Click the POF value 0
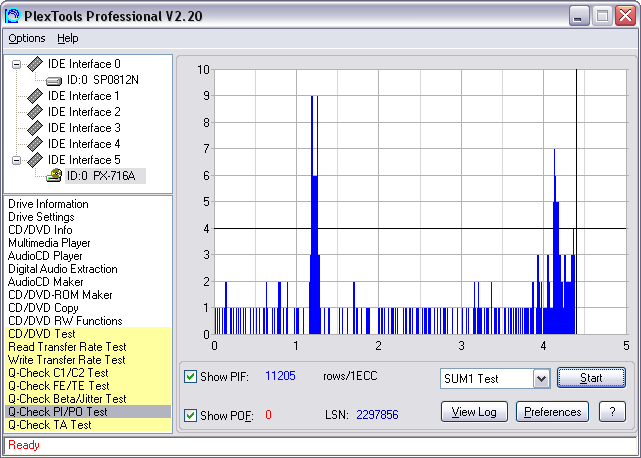 [268, 415]
